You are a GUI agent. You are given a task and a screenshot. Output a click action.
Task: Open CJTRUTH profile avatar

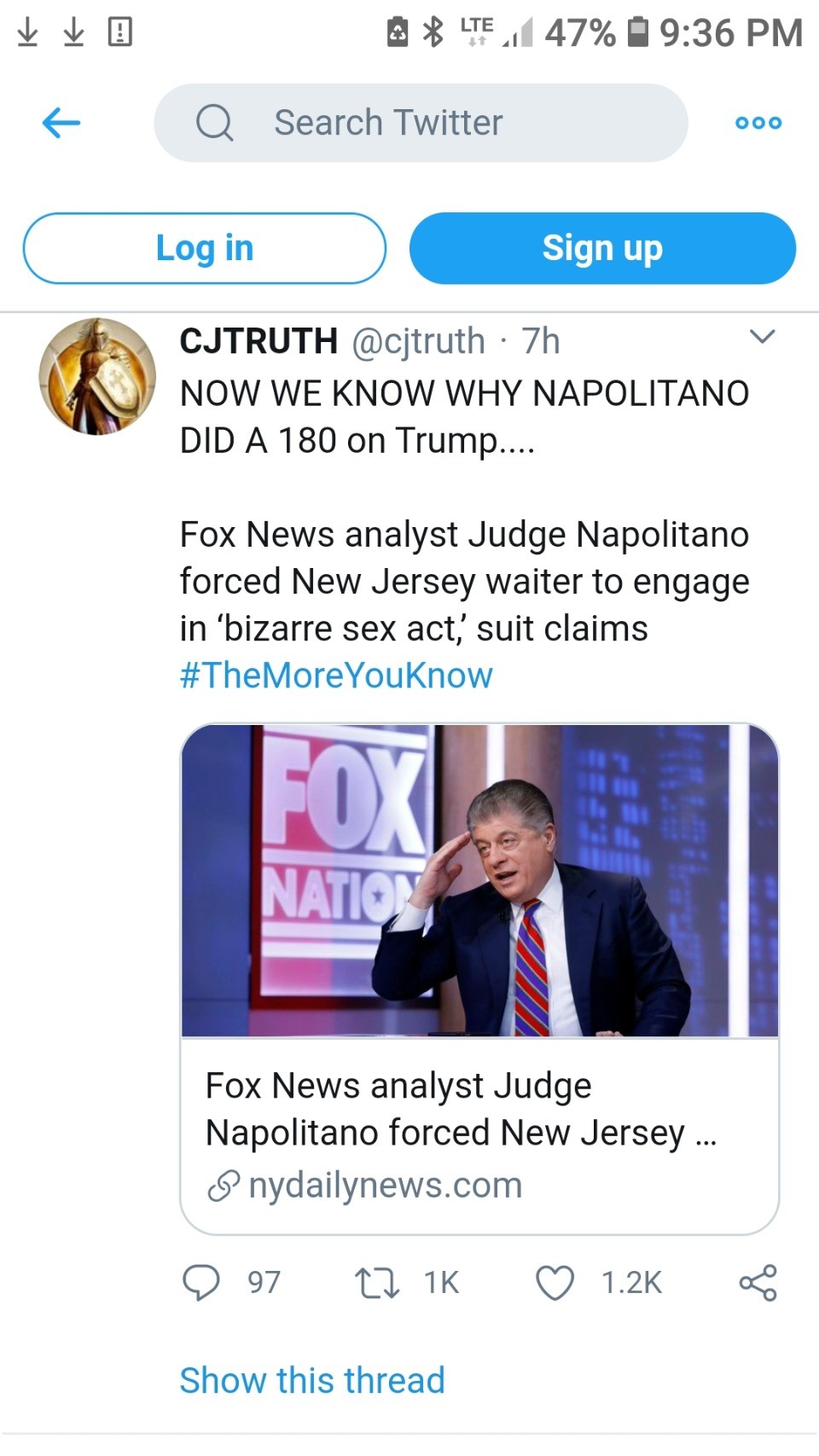[x=97, y=376]
